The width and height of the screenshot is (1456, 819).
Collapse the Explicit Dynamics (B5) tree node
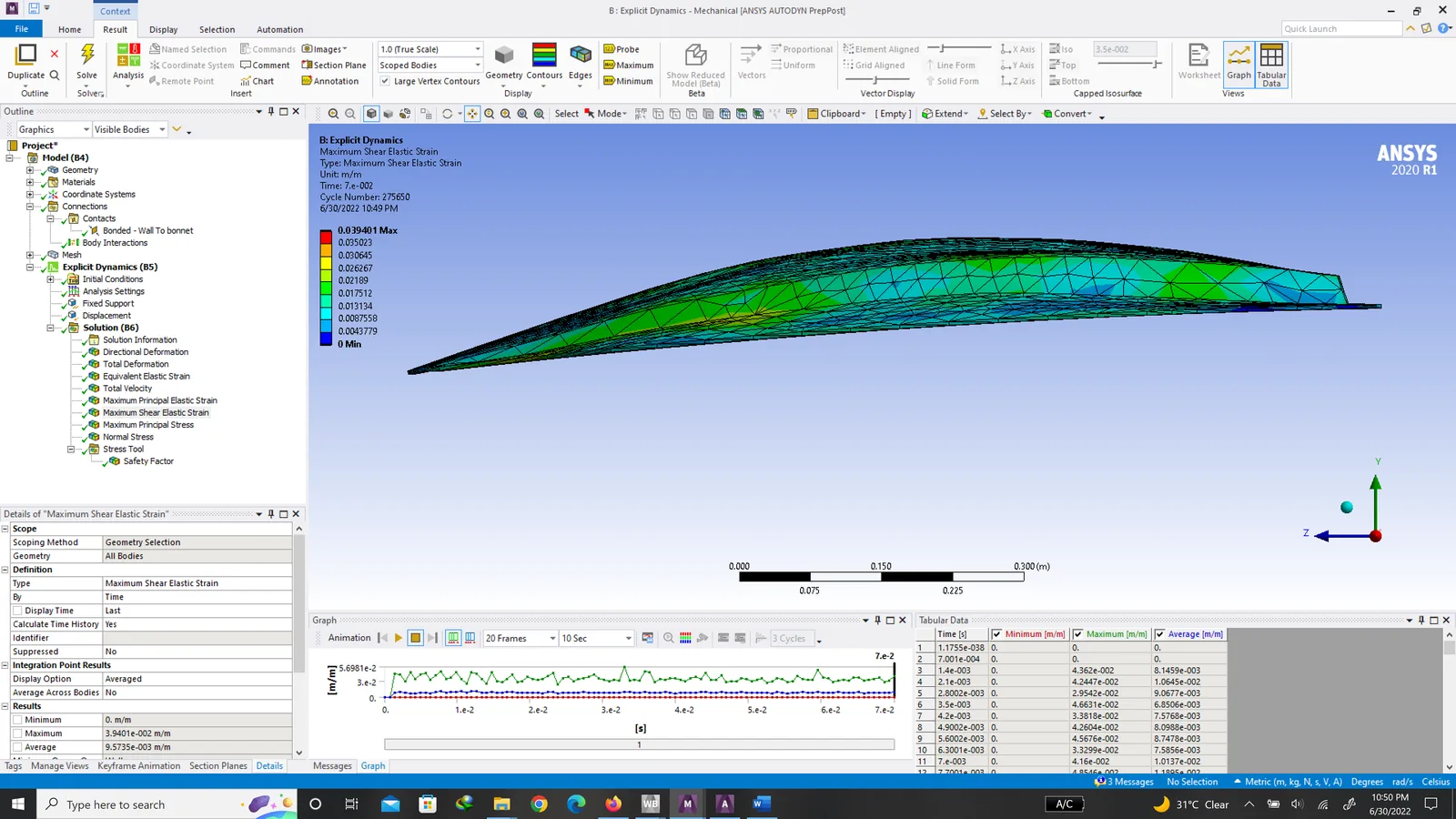click(x=30, y=267)
